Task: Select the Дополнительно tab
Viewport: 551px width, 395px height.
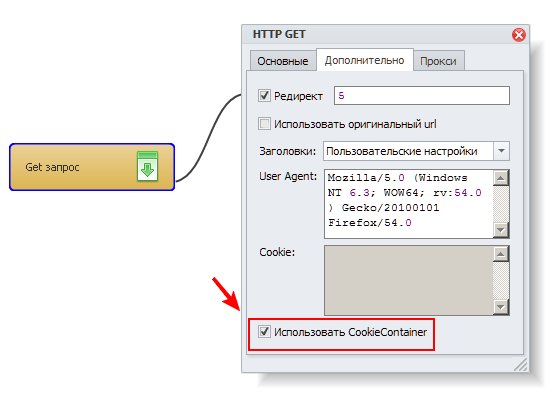Action: pyautogui.click(x=364, y=60)
